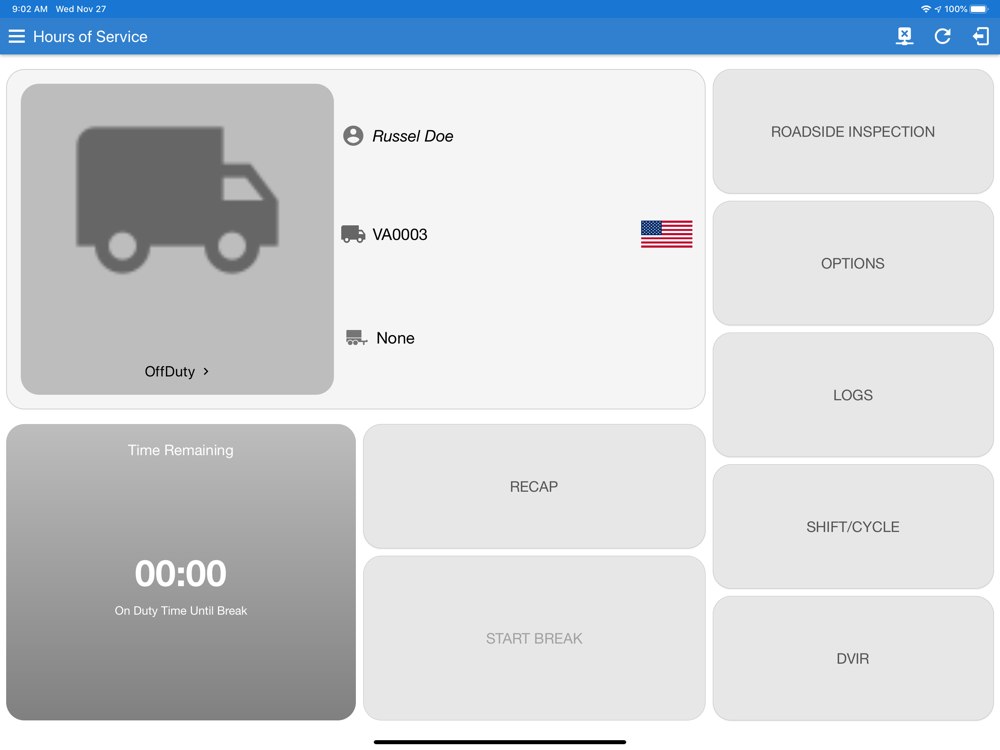1000x750 pixels.
Task: Tap the Time Remaining clock panel
Action: [181, 572]
